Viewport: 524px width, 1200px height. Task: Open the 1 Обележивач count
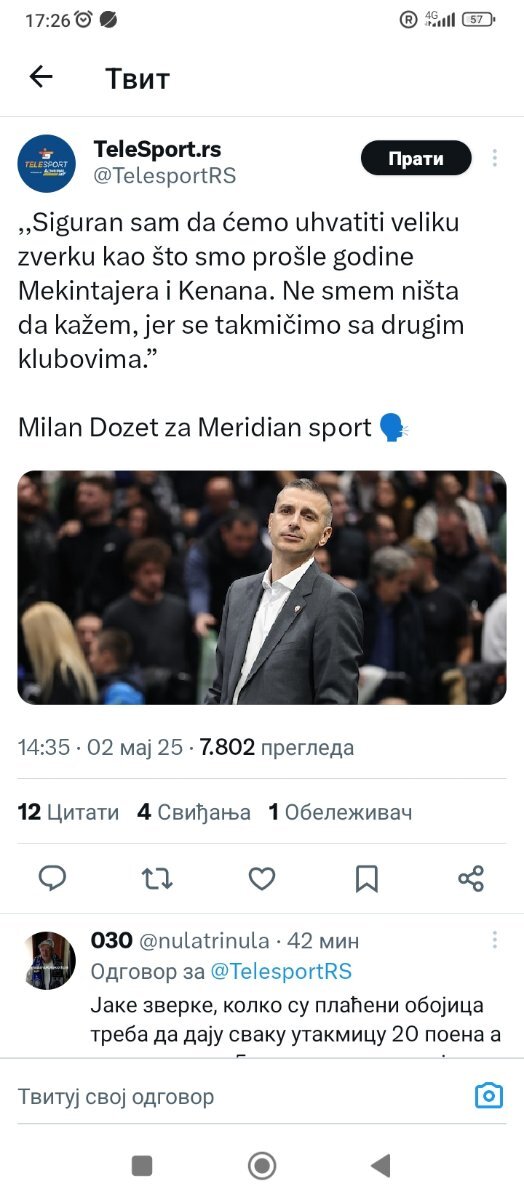(340, 812)
